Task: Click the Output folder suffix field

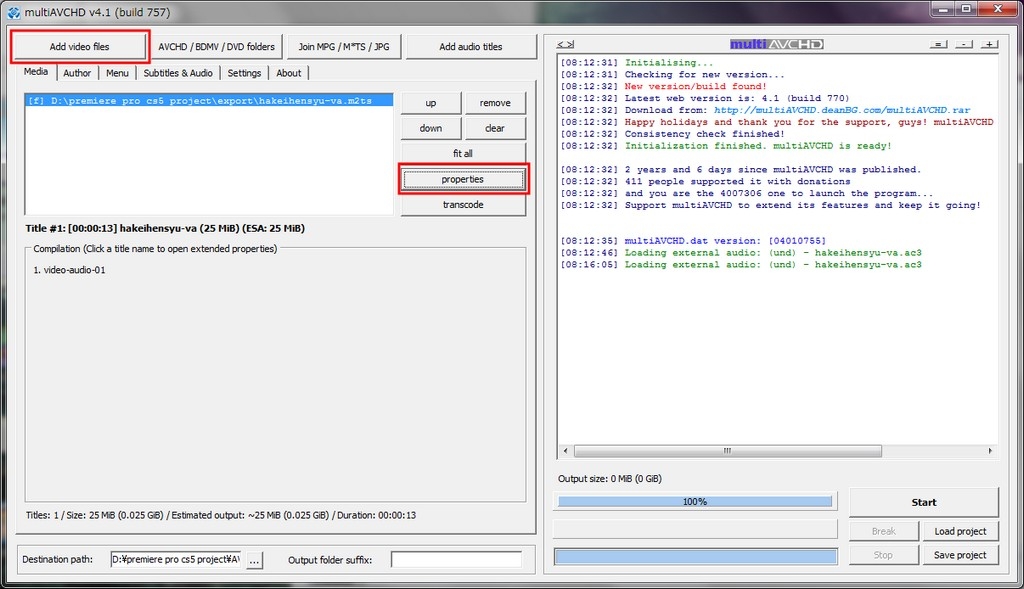Action: (456, 560)
